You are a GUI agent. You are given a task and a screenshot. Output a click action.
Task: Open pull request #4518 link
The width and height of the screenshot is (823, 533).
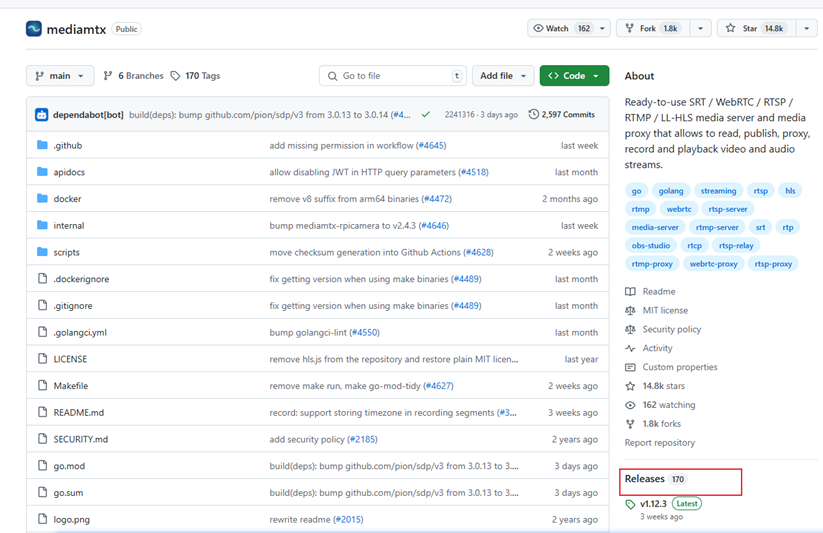pyautogui.click(x=473, y=172)
